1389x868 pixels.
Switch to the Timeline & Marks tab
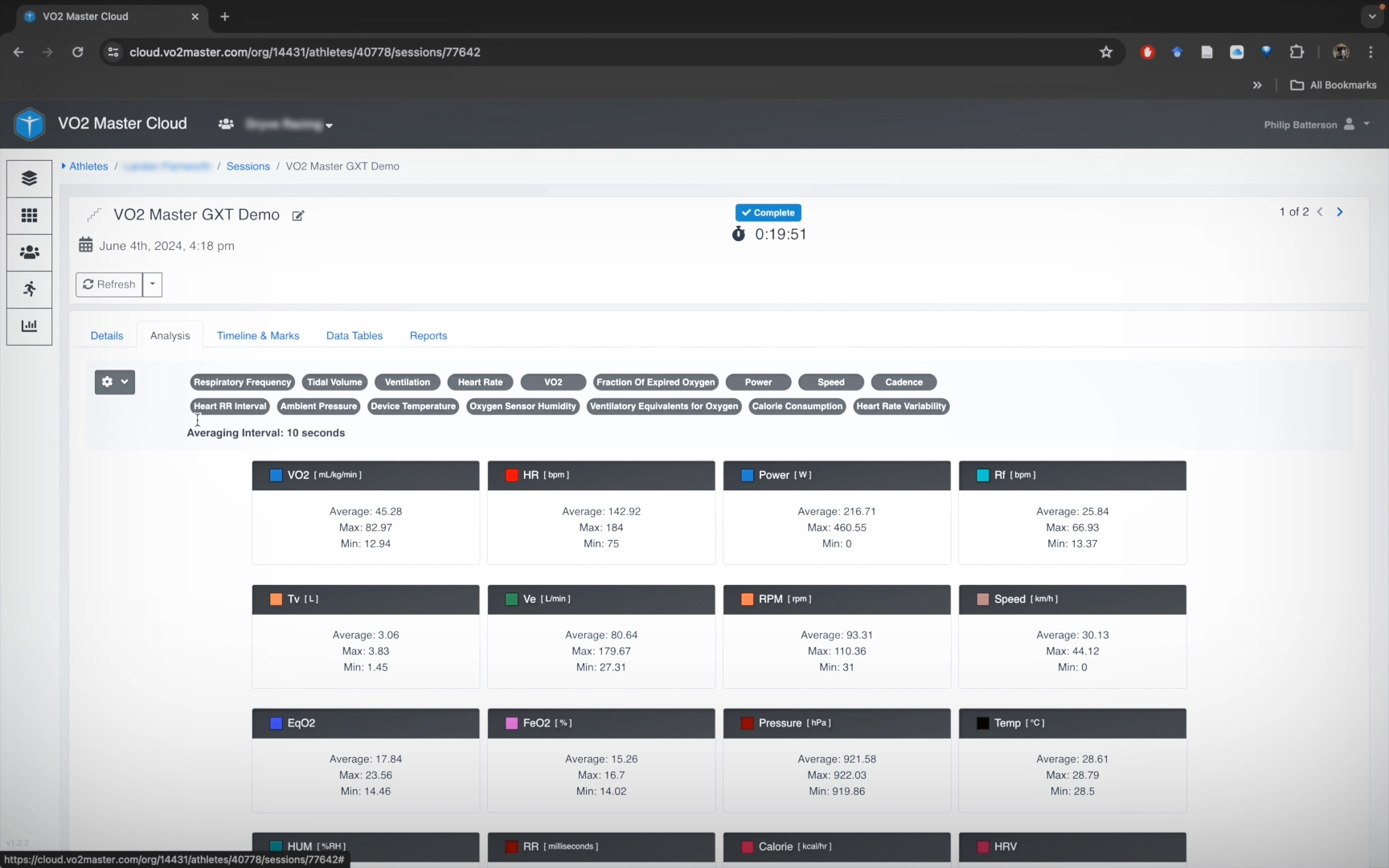[x=258, y=336]
